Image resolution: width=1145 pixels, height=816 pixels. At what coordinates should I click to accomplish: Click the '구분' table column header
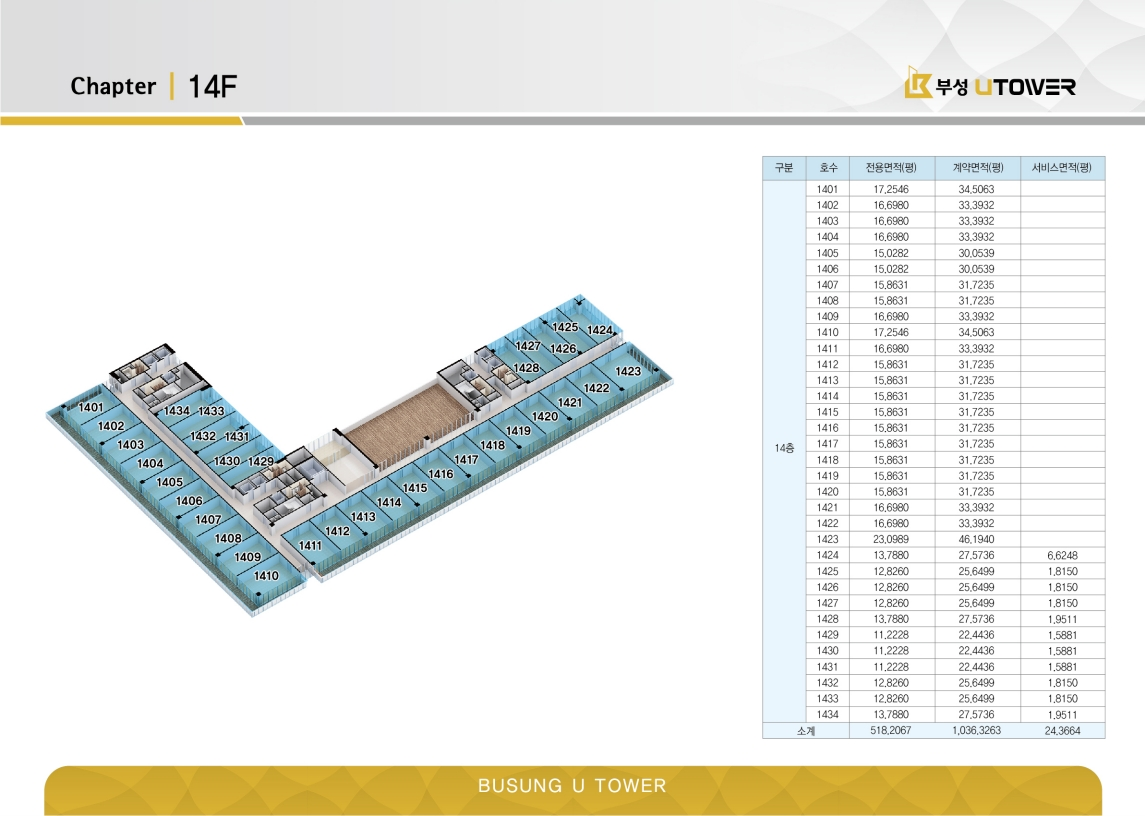[784, 168]
